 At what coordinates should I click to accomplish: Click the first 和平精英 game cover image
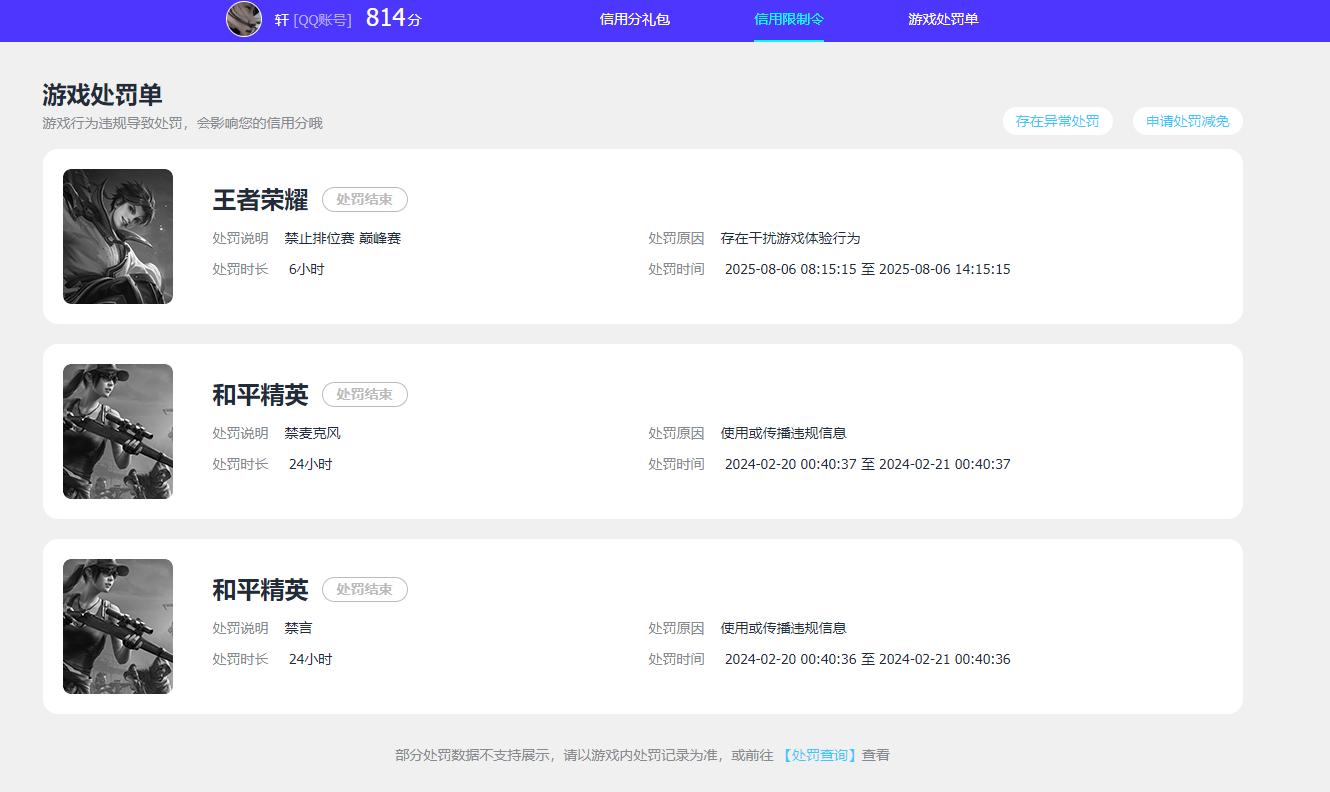pos(117,431)
